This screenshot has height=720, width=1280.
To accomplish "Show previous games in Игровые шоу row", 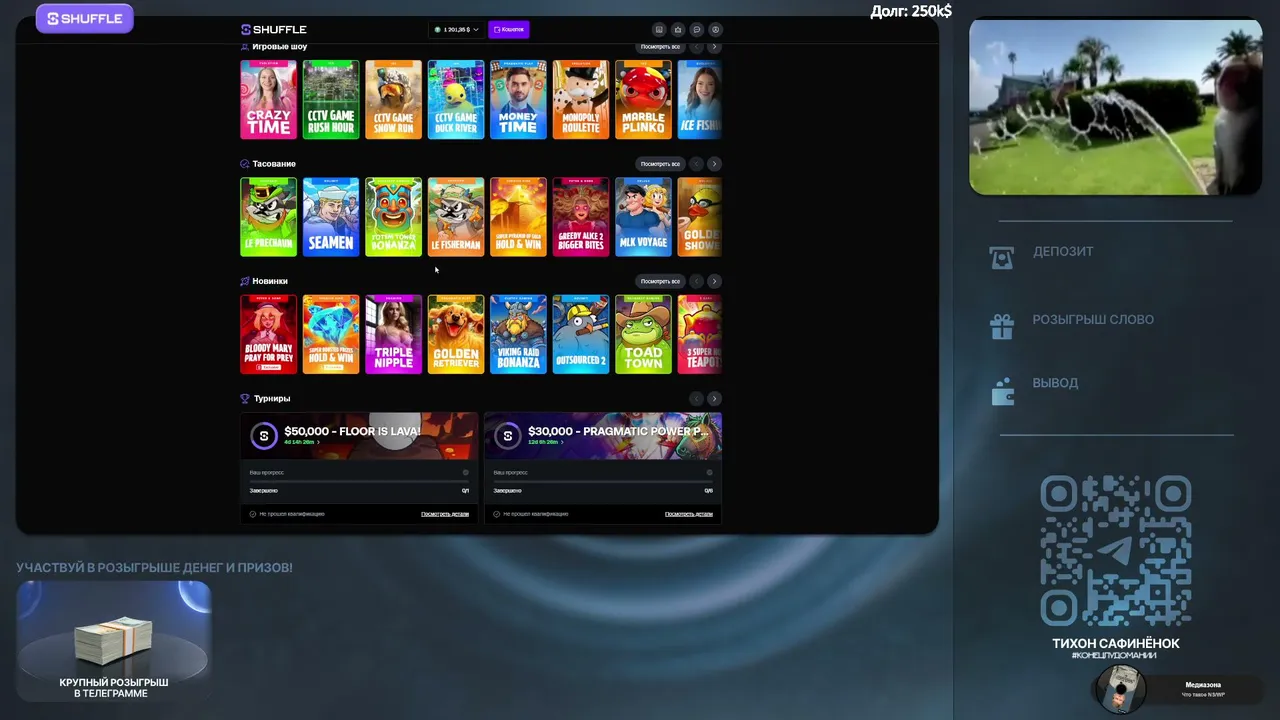I will tap(697, 47).
